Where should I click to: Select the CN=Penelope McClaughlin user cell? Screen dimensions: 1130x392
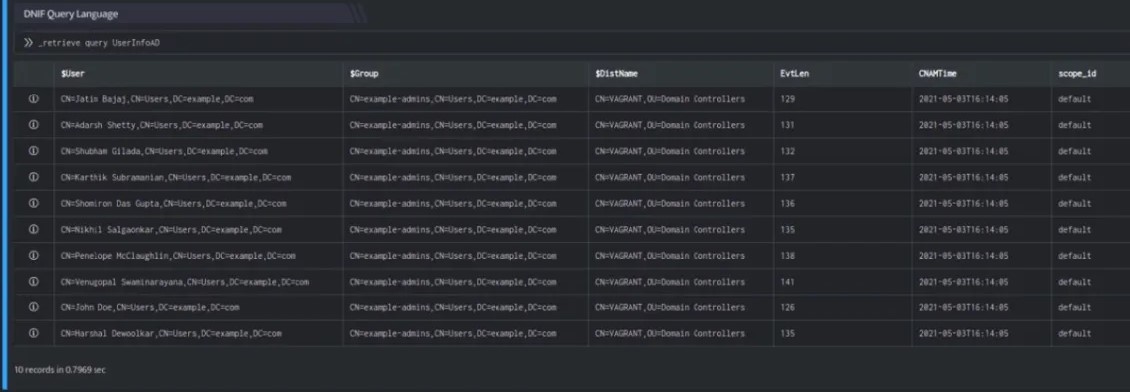click(198, 256)
